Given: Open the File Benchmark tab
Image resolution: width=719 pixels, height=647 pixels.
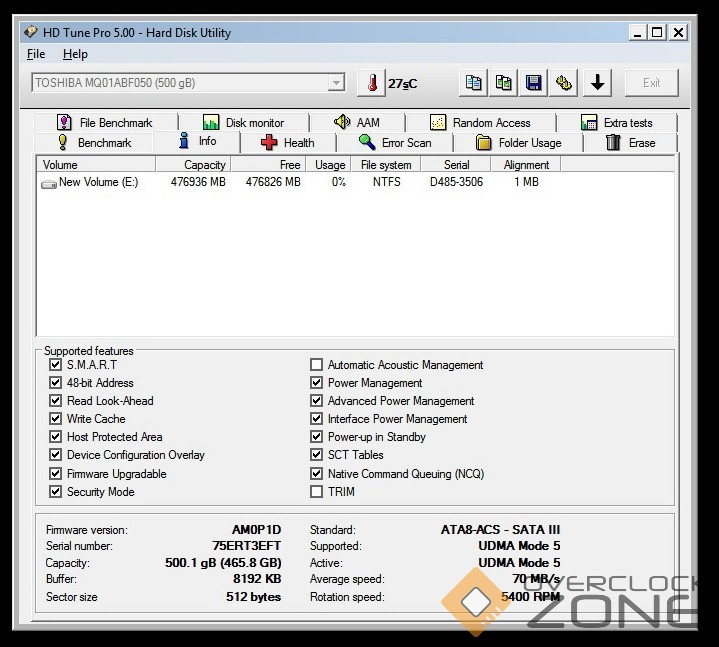Looking at the screenshot, I should 105,122.
